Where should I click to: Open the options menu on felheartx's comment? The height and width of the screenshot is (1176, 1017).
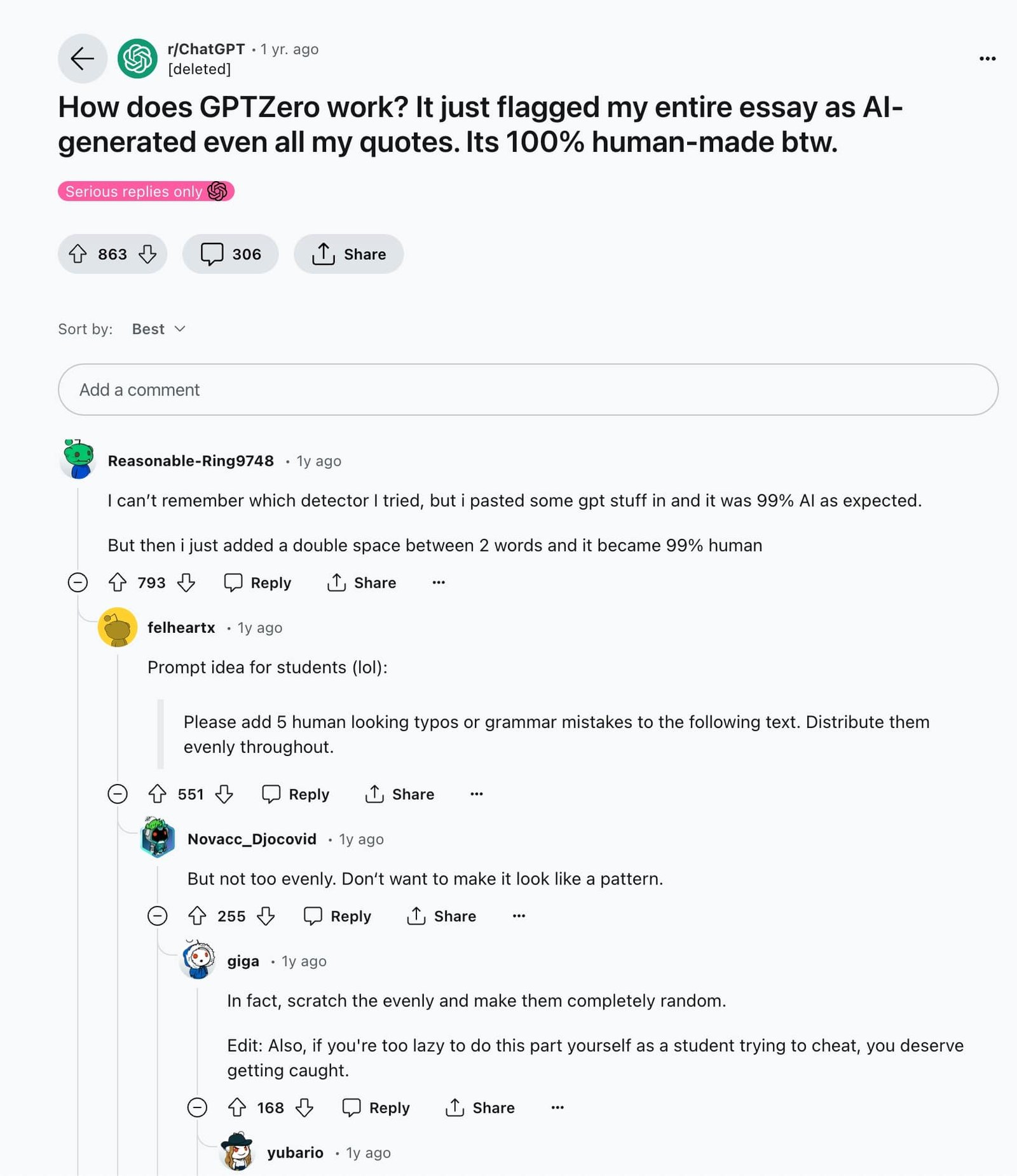tap(477, 794)
